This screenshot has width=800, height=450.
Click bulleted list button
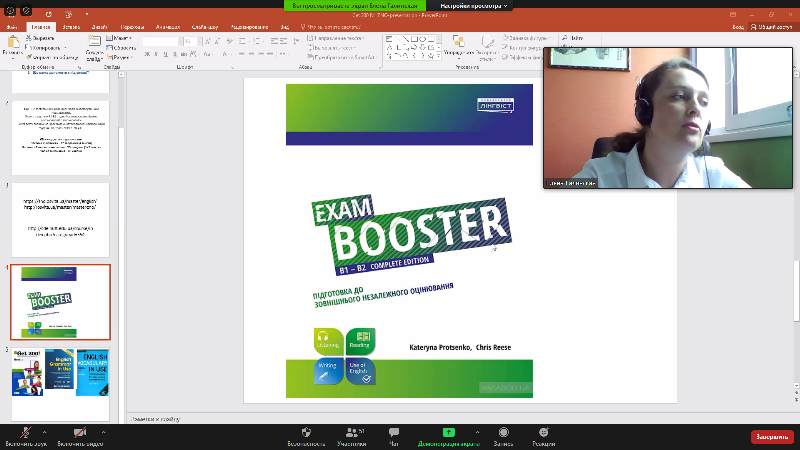click(243, 41)
